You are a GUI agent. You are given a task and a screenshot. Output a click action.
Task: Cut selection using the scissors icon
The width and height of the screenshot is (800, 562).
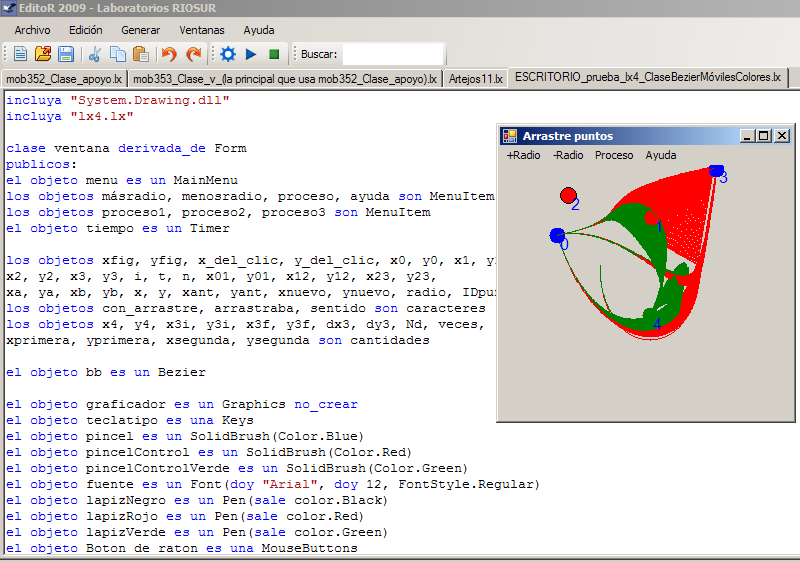pos(95,54)
